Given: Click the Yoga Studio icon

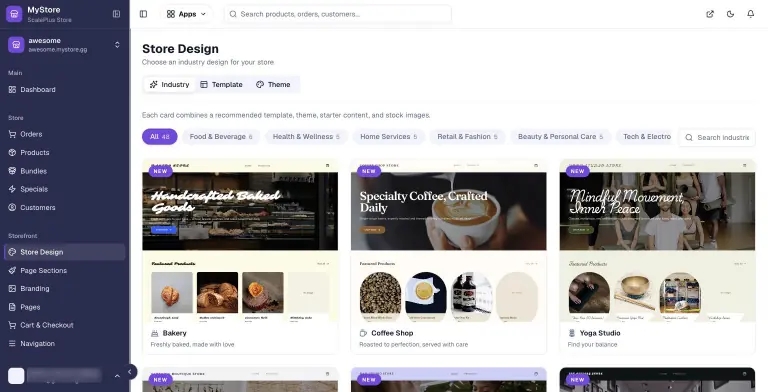Looking at the screenshot, I should point(572,333).
